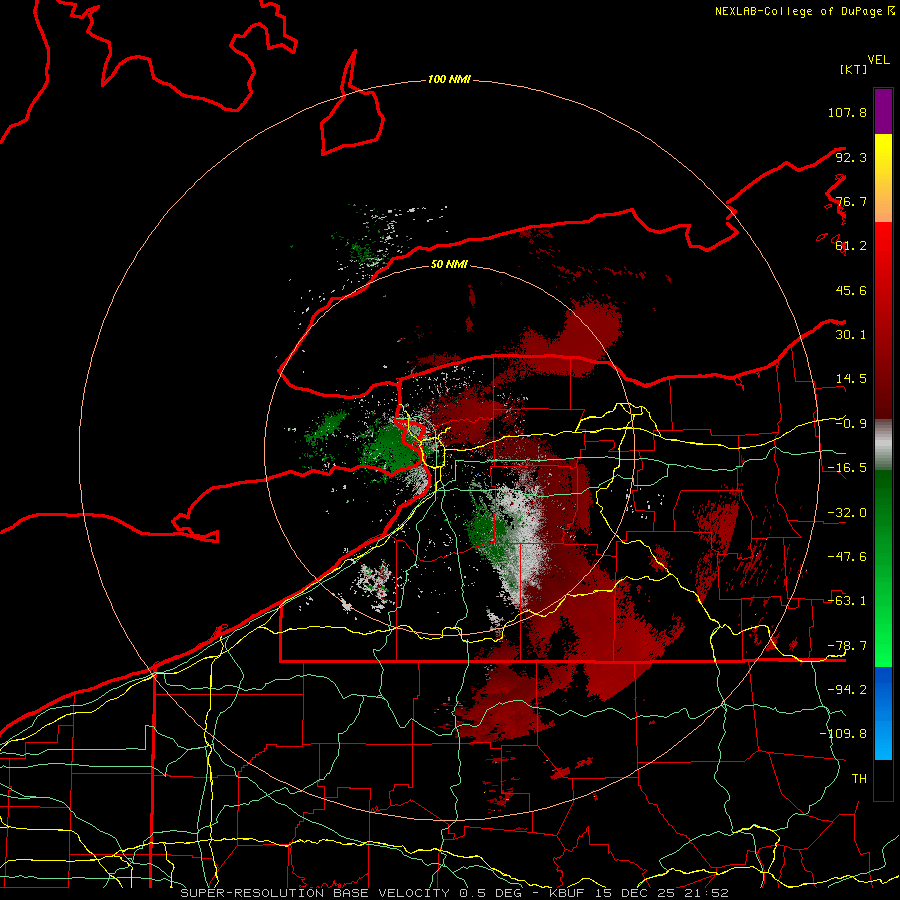Click the 92.3 velocity legend value
The height and width of the screenshot is (900, 900).
click(851, 157)
